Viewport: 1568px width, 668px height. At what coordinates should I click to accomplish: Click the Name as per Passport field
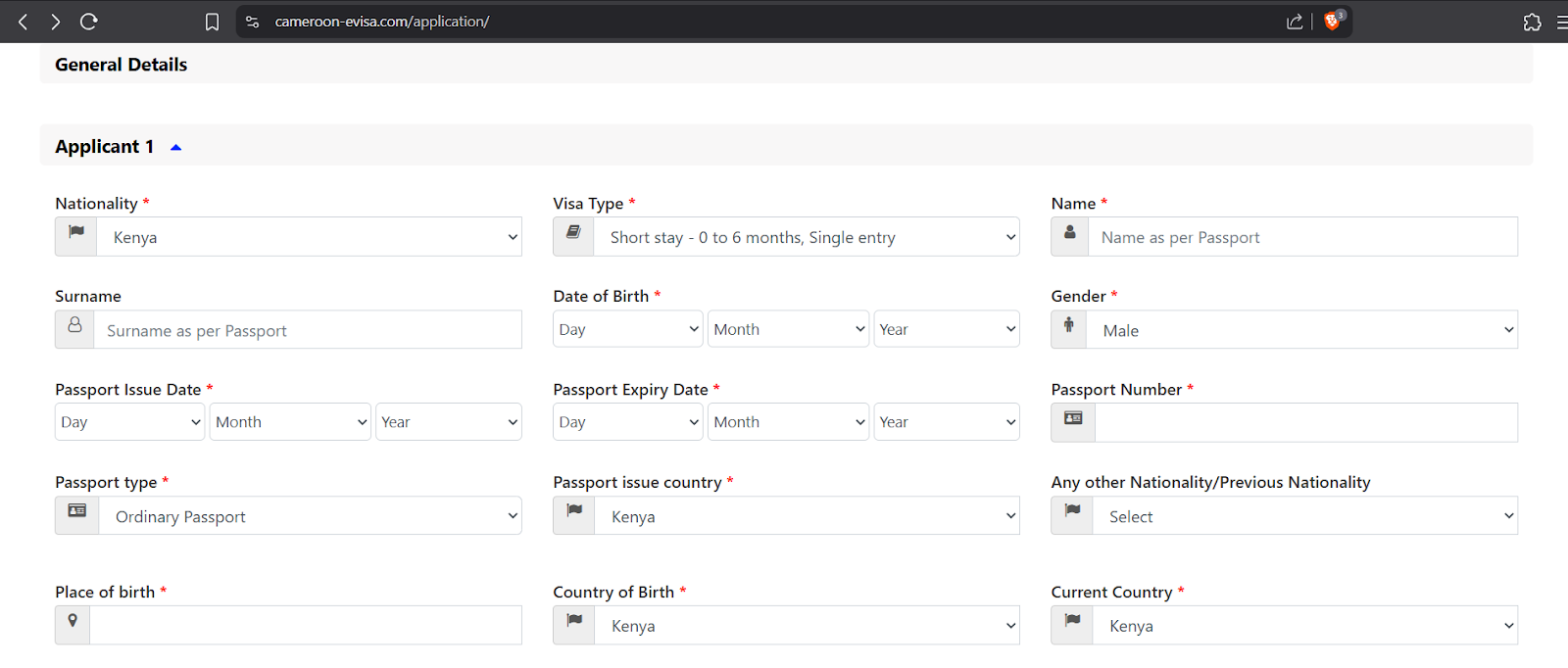(1302, 237)
